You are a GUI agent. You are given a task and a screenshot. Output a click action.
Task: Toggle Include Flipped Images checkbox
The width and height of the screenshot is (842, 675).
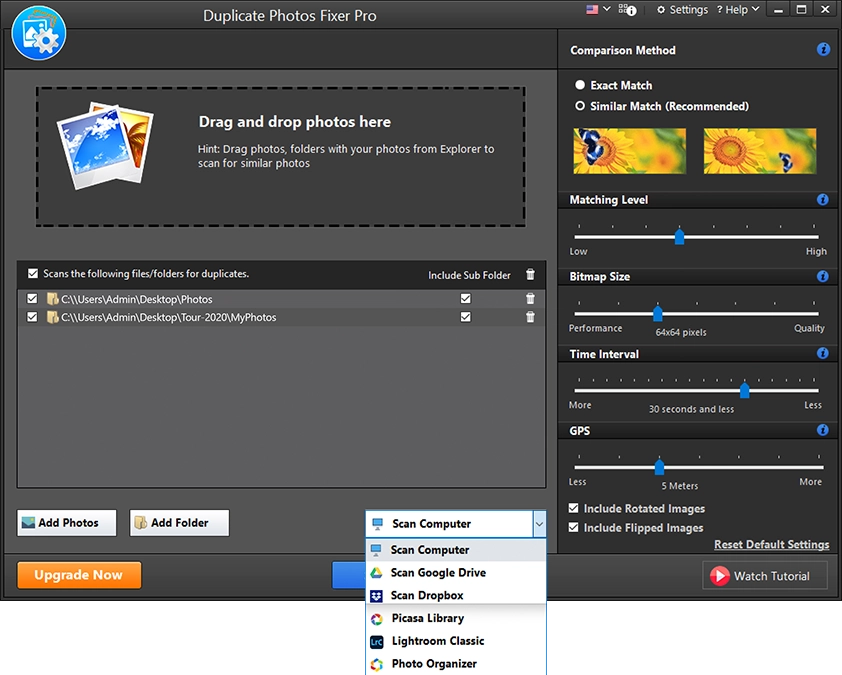(574, 527)
